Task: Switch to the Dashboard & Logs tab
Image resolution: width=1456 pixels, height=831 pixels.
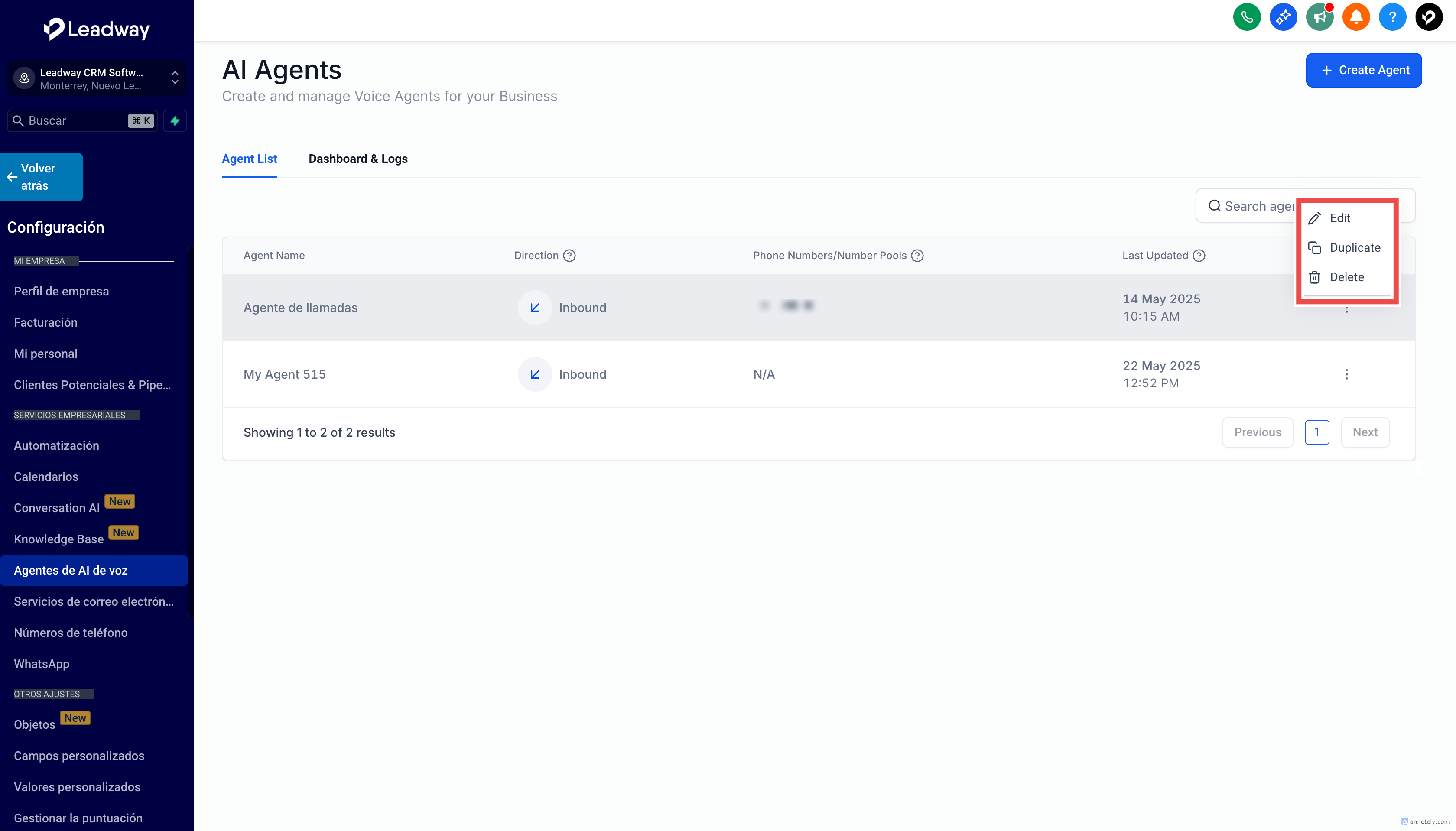Action: click(x=358, y=159)
